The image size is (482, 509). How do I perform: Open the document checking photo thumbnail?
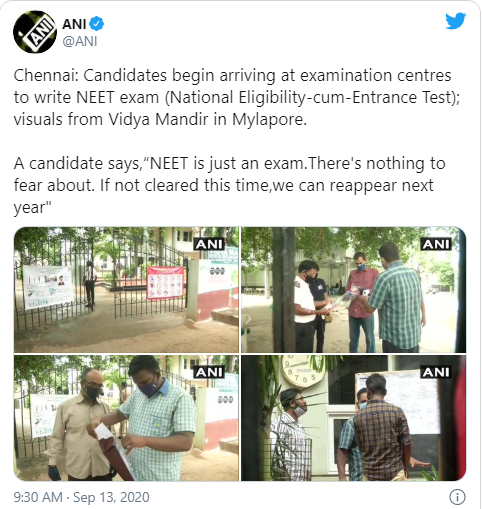pos(353,290)
